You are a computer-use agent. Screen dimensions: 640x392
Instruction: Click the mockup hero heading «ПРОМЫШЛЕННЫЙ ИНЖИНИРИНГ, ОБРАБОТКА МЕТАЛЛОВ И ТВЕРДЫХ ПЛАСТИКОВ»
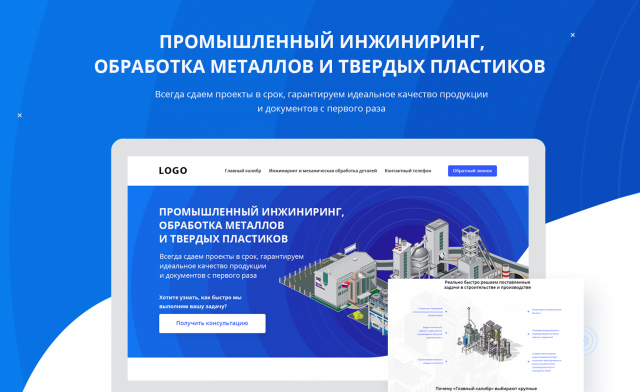click(x=251, y=225)
